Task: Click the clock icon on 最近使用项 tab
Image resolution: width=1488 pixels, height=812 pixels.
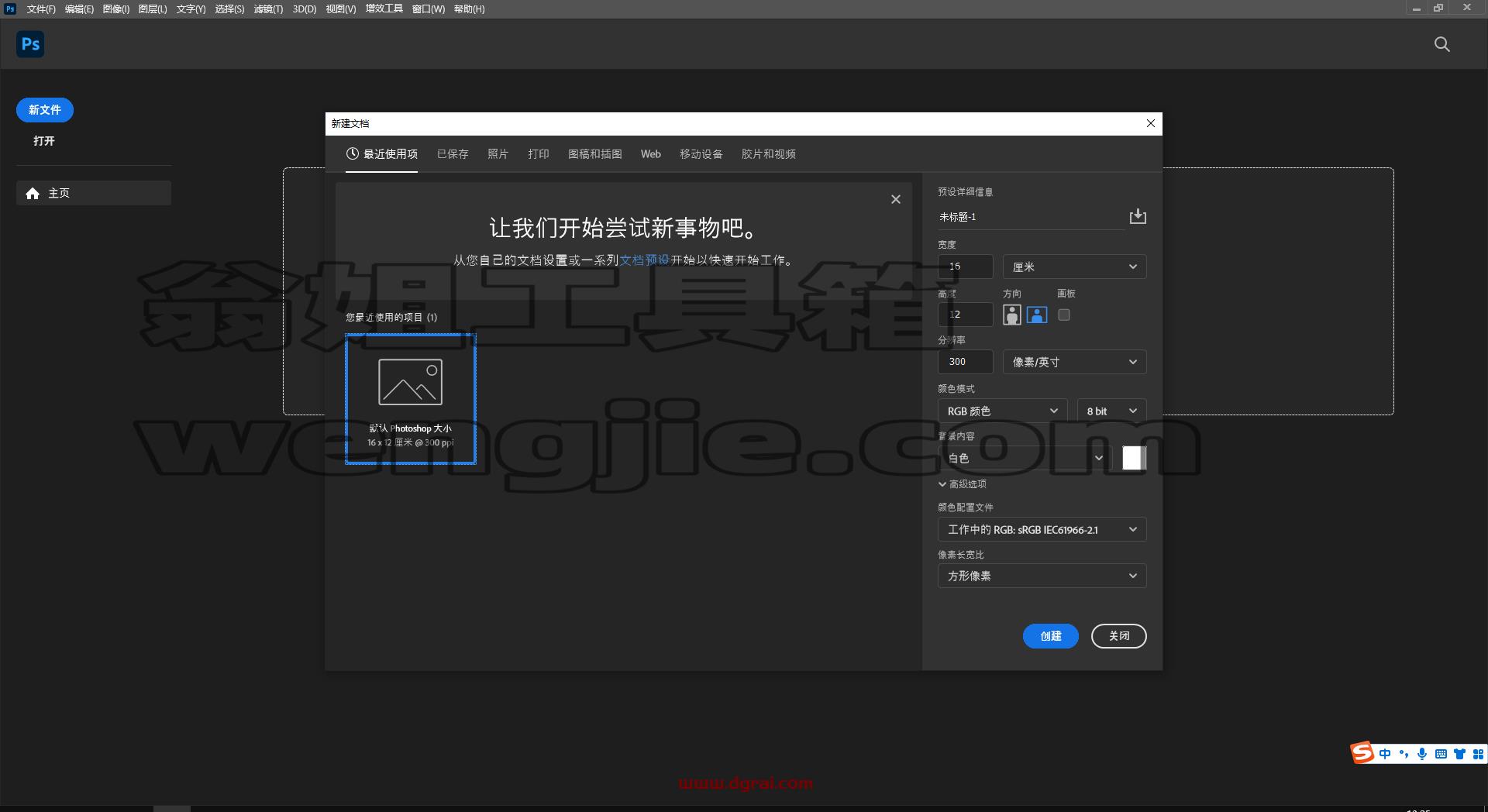Action: point(353,153)
